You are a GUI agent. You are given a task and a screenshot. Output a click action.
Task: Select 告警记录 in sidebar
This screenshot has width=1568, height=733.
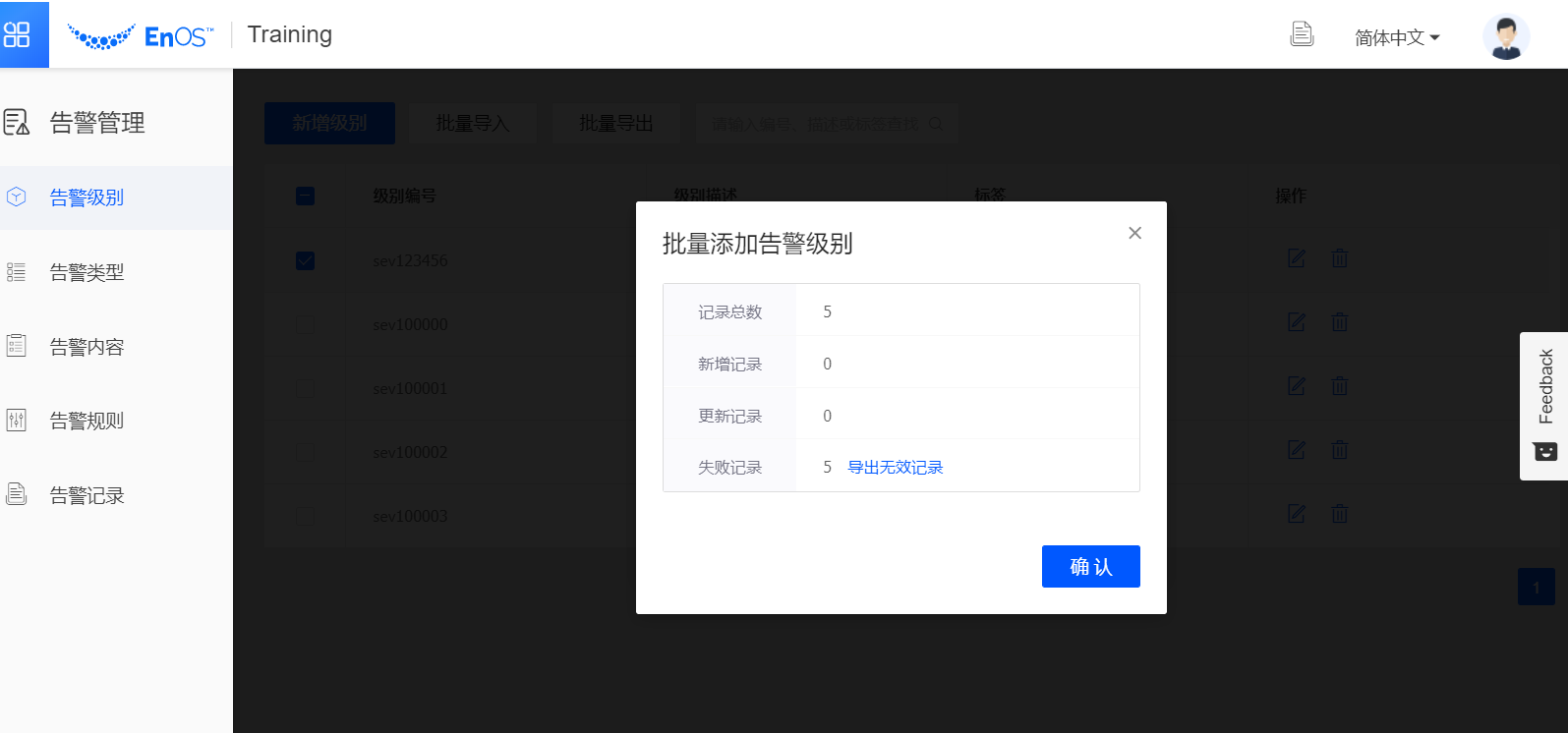[116, 495]
